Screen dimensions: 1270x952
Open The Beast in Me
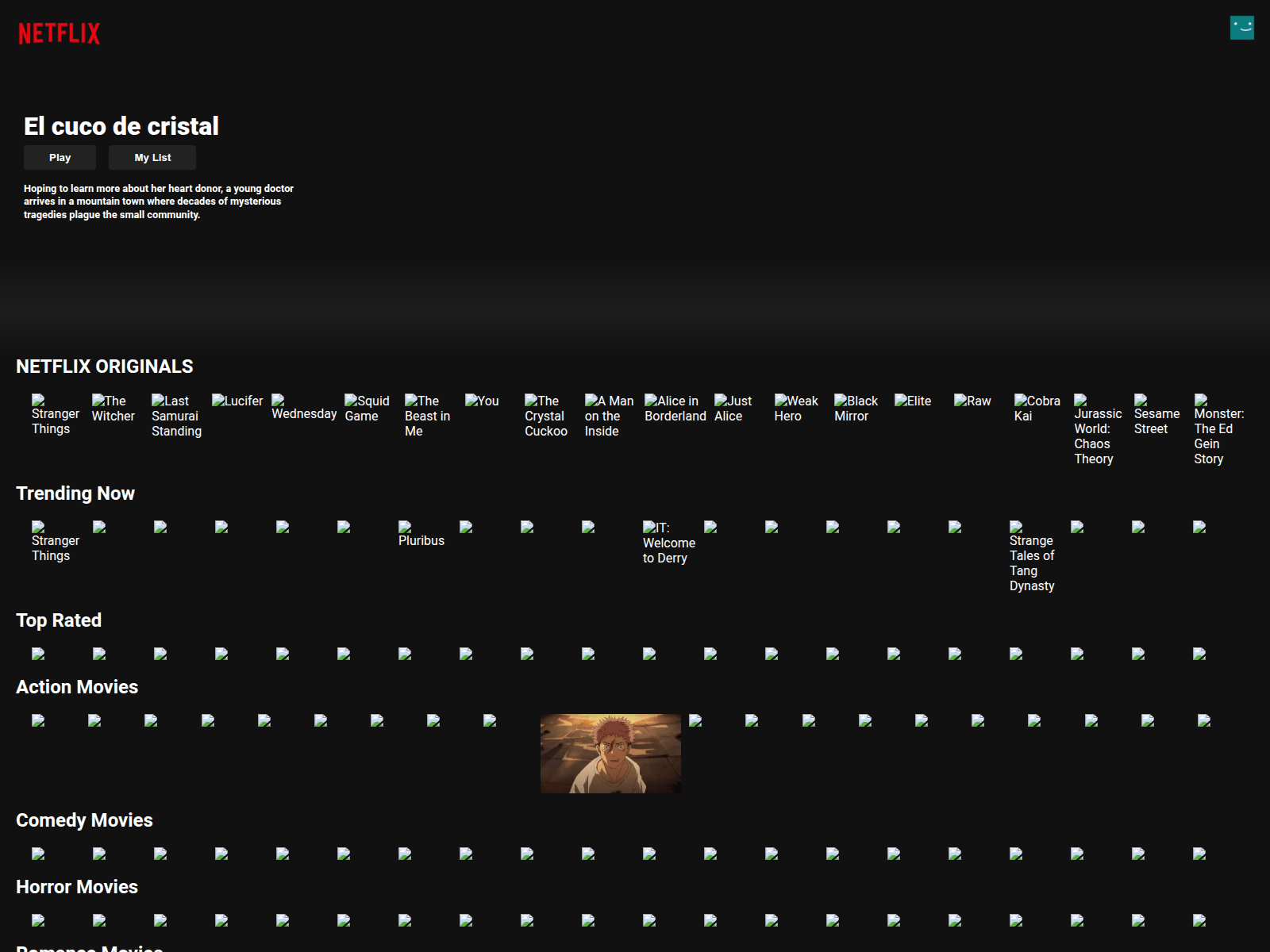pyautogui.click(x=428, y=416)
